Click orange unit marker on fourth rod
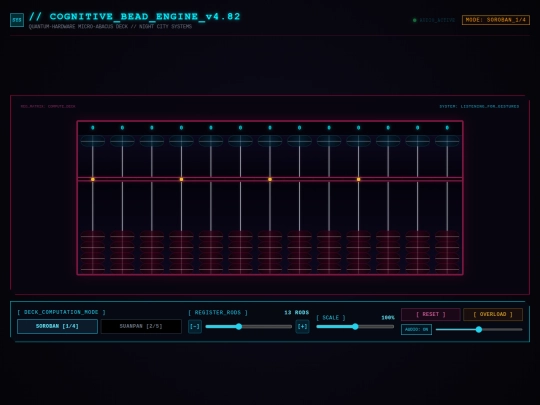 tap(181, 179)
